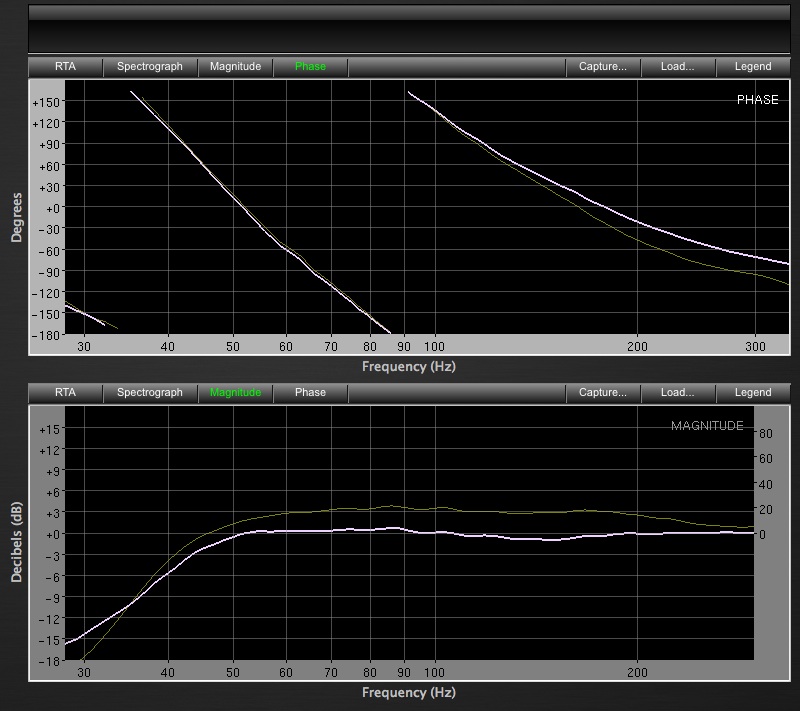Click the +15 decibel axis value

(49, 429)
